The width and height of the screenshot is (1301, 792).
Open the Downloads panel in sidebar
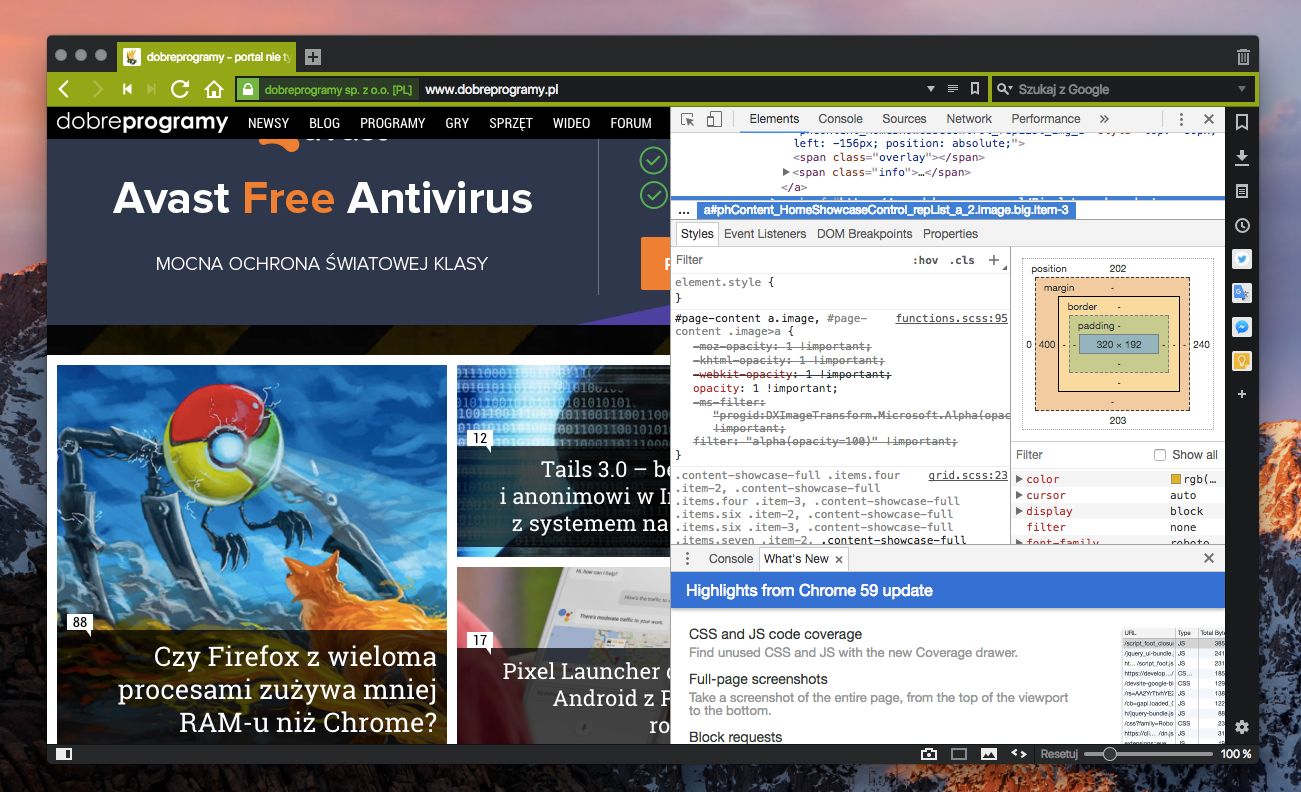pos(1242,157)
